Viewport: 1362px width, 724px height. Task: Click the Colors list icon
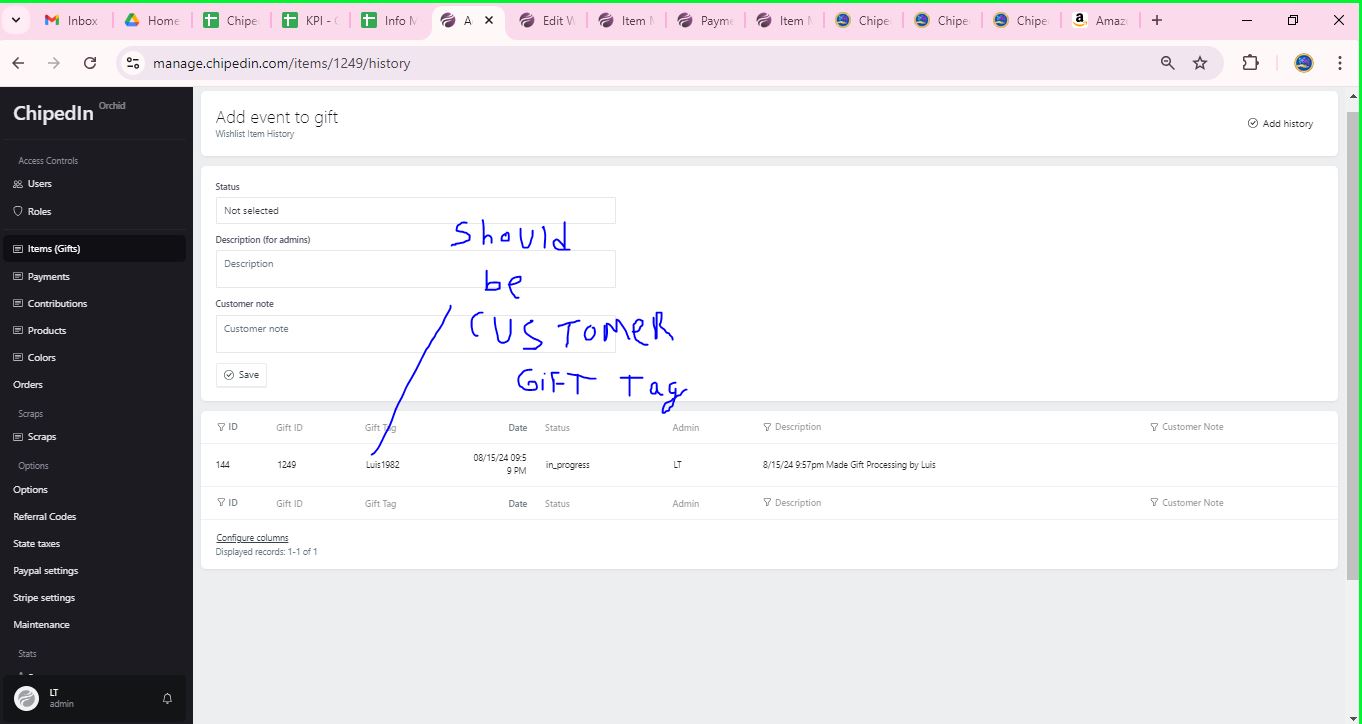[18, 358]
